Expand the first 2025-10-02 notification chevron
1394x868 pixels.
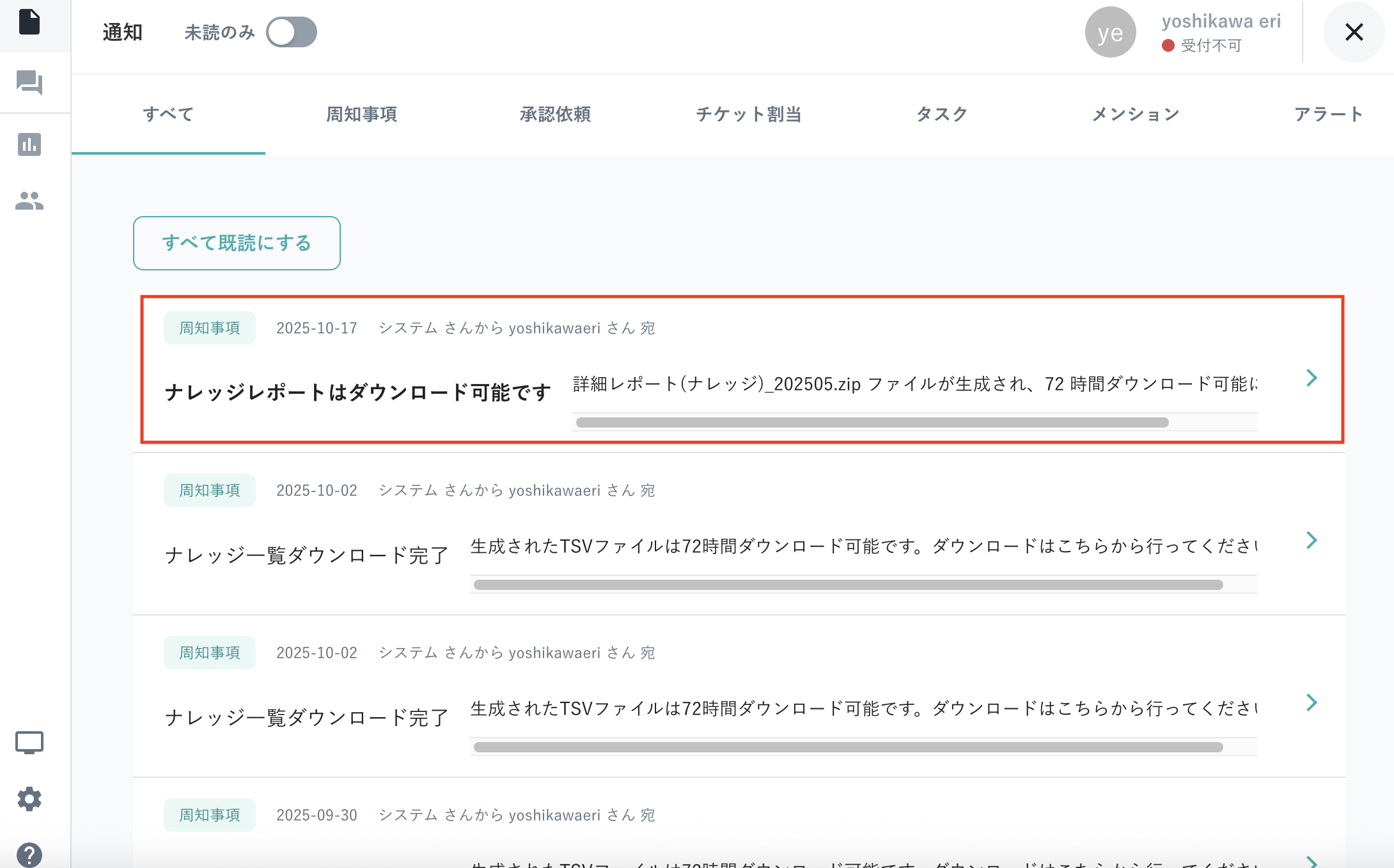(x=1312, y=540)
